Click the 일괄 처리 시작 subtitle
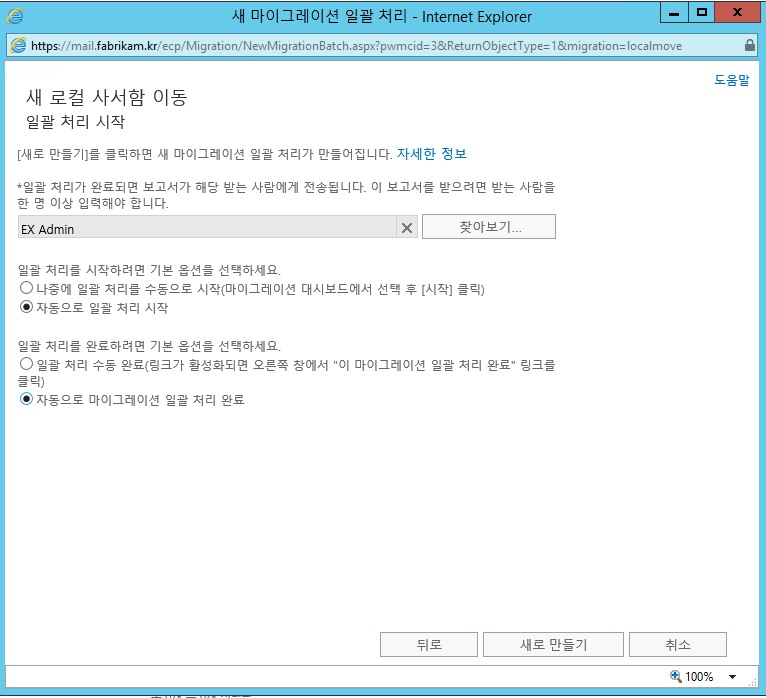766x698 pixels. coord(75,122)
